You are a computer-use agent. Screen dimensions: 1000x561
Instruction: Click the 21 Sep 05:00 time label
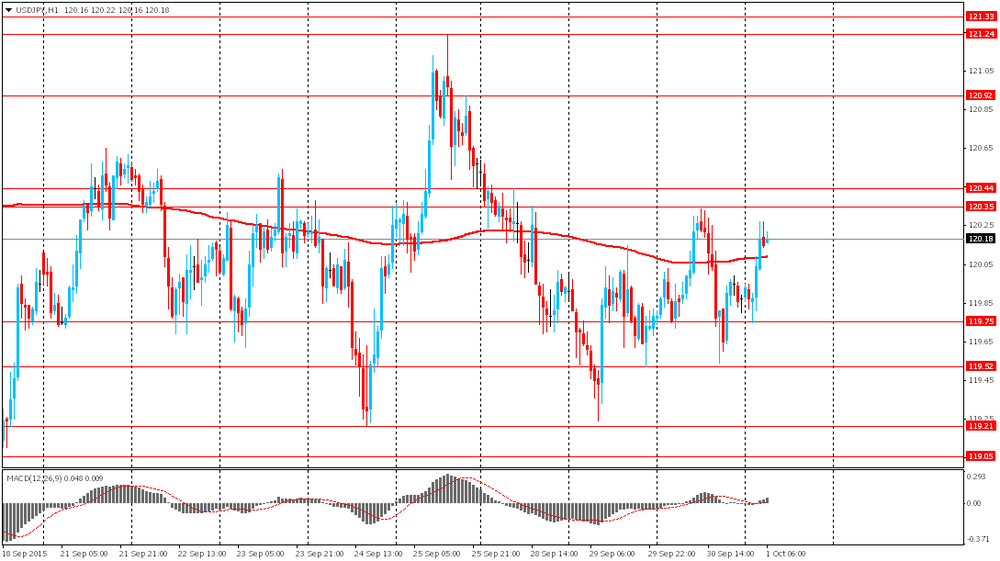[x=84, y=553]
